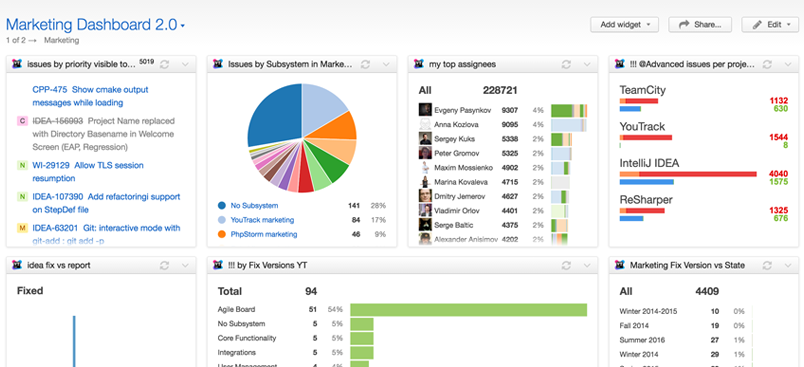This screenshot has height=367, width=804.
Task: Refresh the my top assignees widget
Action: click(567, 64)
